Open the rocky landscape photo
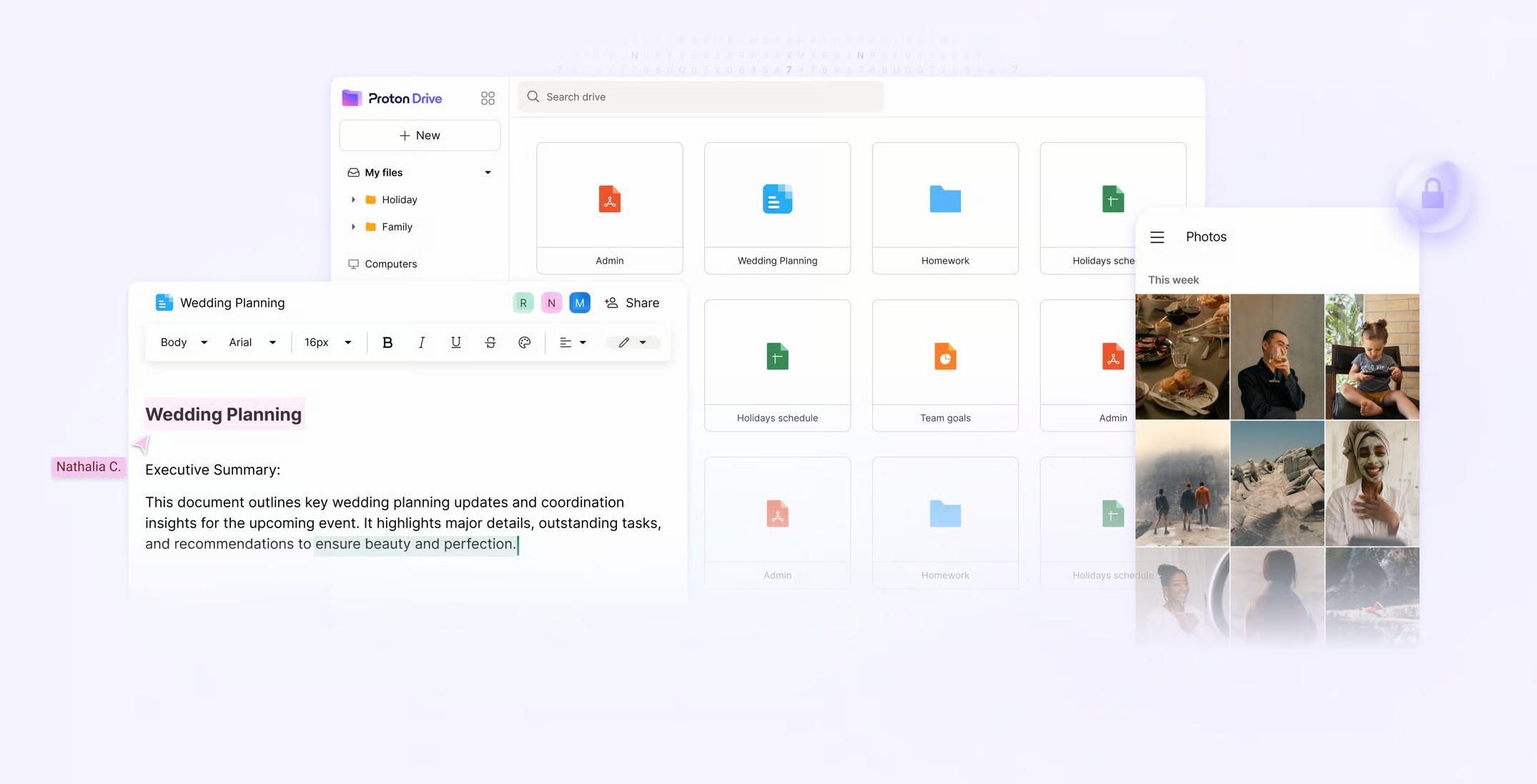1537x784 pixels. pyautogui.click(x=1277, y=483)
